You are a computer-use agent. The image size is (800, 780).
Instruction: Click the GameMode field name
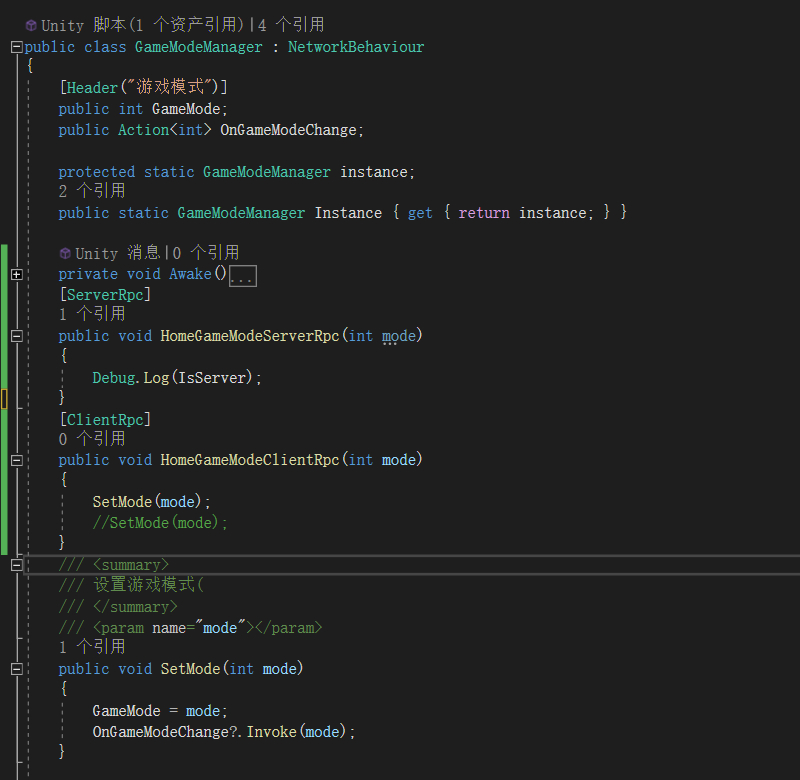tap(186, 109)
